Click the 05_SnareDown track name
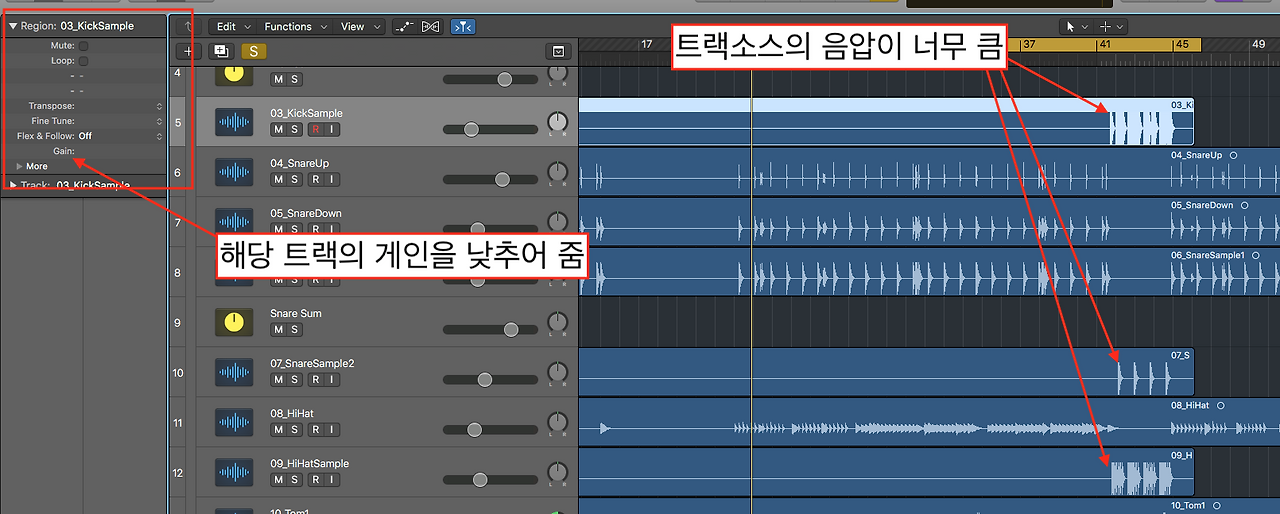The height and width of the screenshot is (514, 1280). coord(306,213)
